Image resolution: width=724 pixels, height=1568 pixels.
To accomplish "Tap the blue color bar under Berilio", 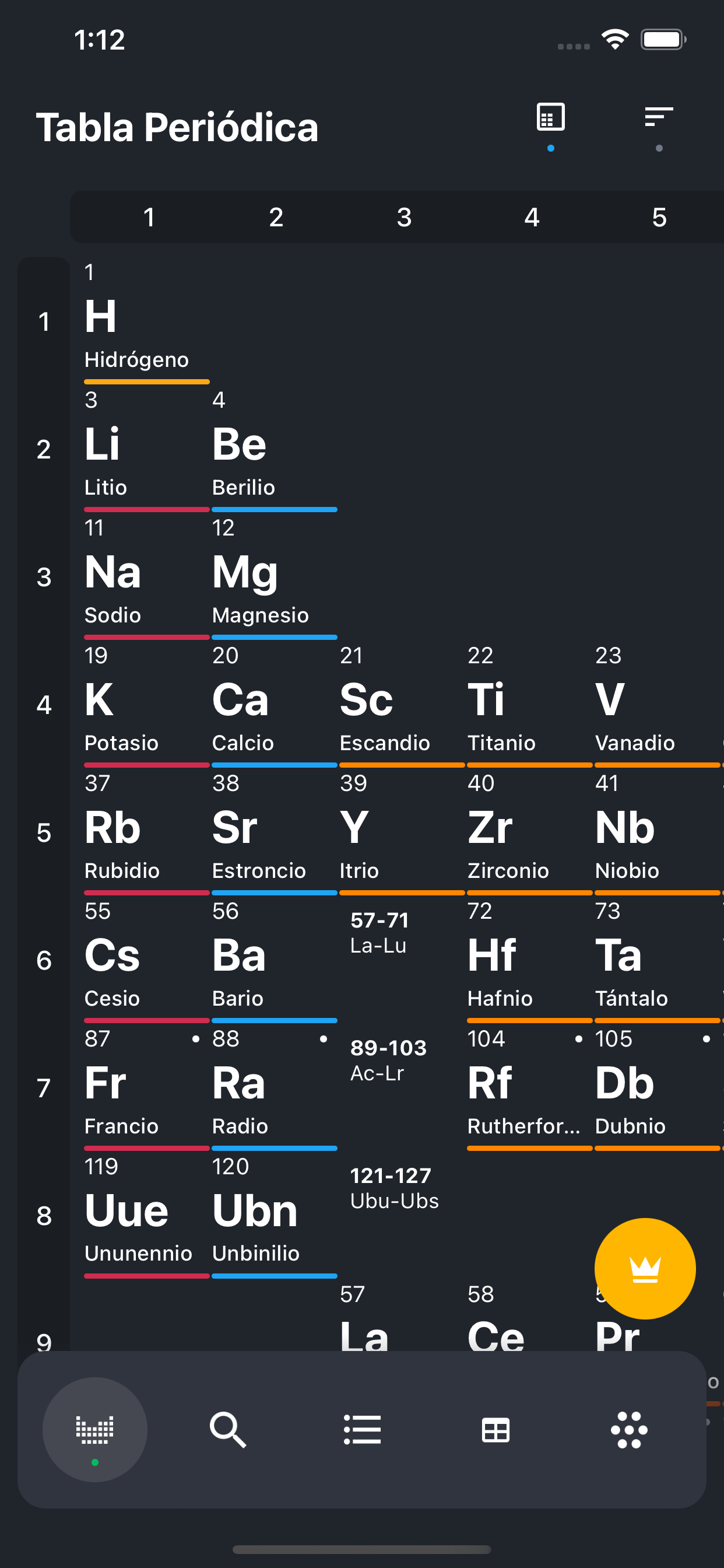I will pos(275,509).
